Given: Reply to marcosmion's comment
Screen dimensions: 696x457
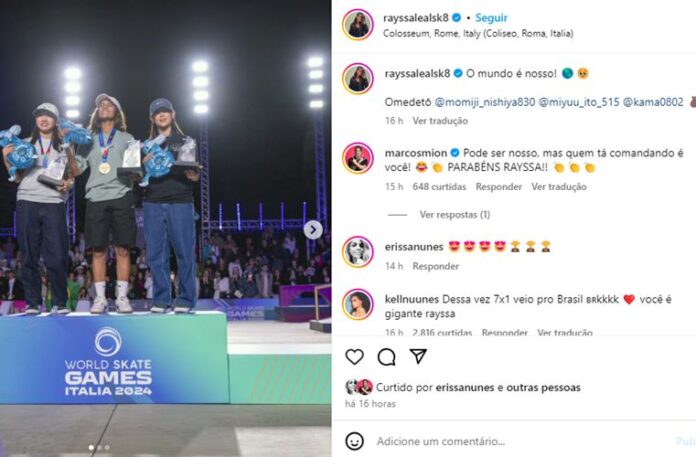Looking at the screenshot, I should coord(498,187).
